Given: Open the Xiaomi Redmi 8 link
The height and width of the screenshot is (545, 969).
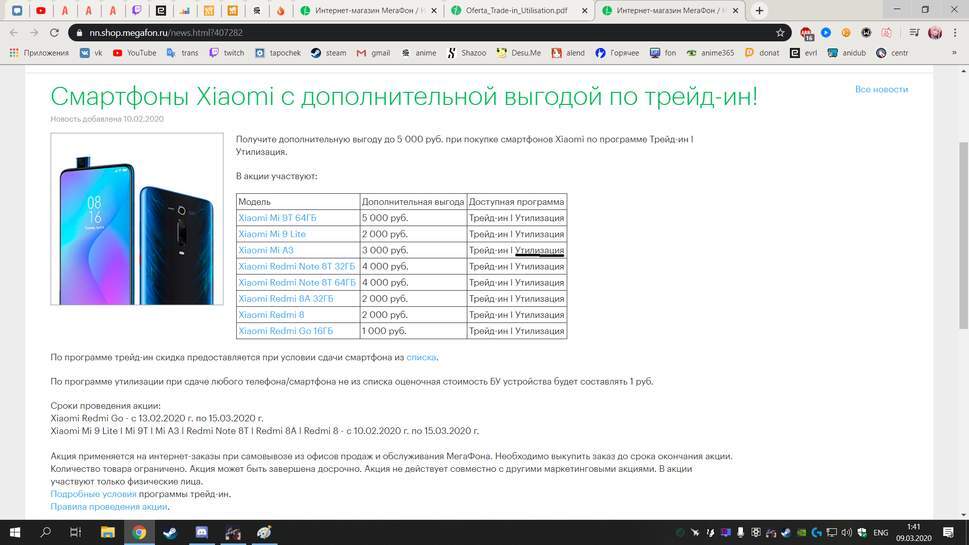Looking at the screenshot, I should [271, 315].
